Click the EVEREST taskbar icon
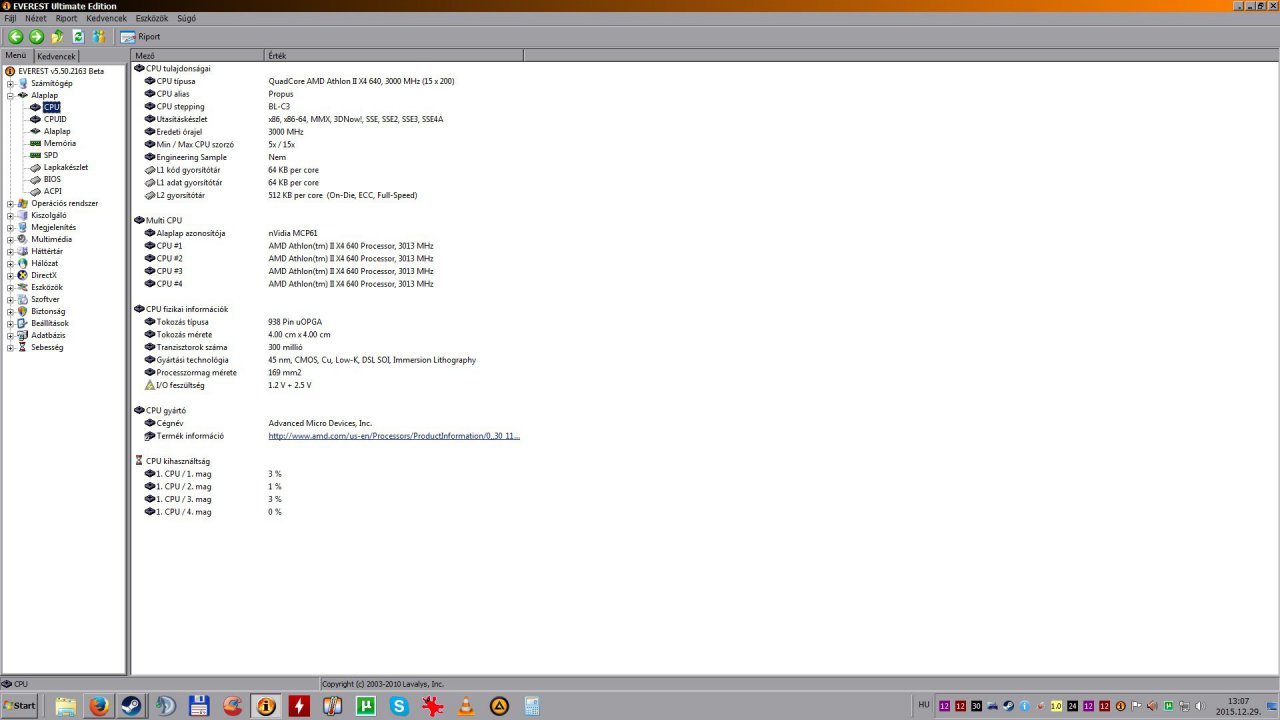 [265, 706]
